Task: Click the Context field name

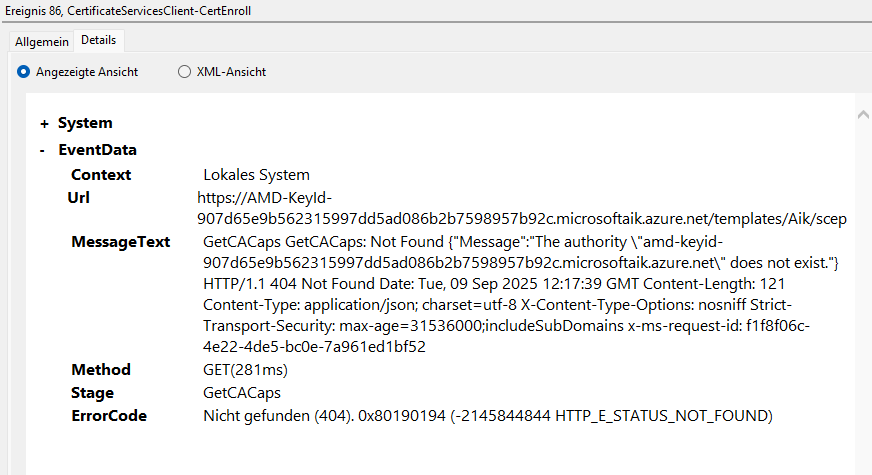Action: [101, 175]
